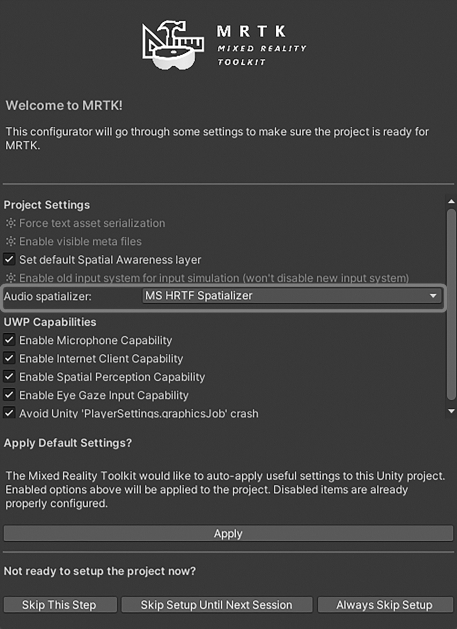Disable Enable Spatial Perception Capability
The height and width of the screenshot is (629, 457).
(9, 377)
